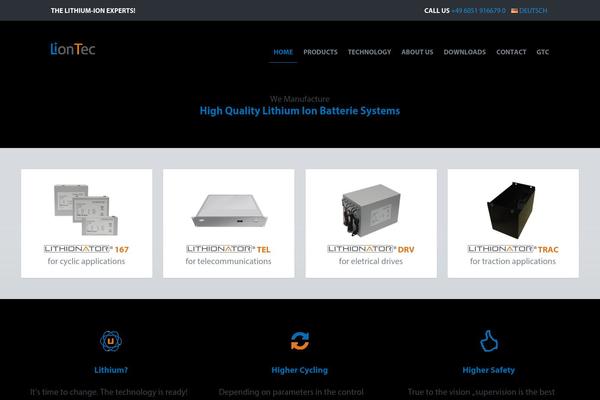
Task: Go to the Contact page
Action: click(x=511, y=52)
